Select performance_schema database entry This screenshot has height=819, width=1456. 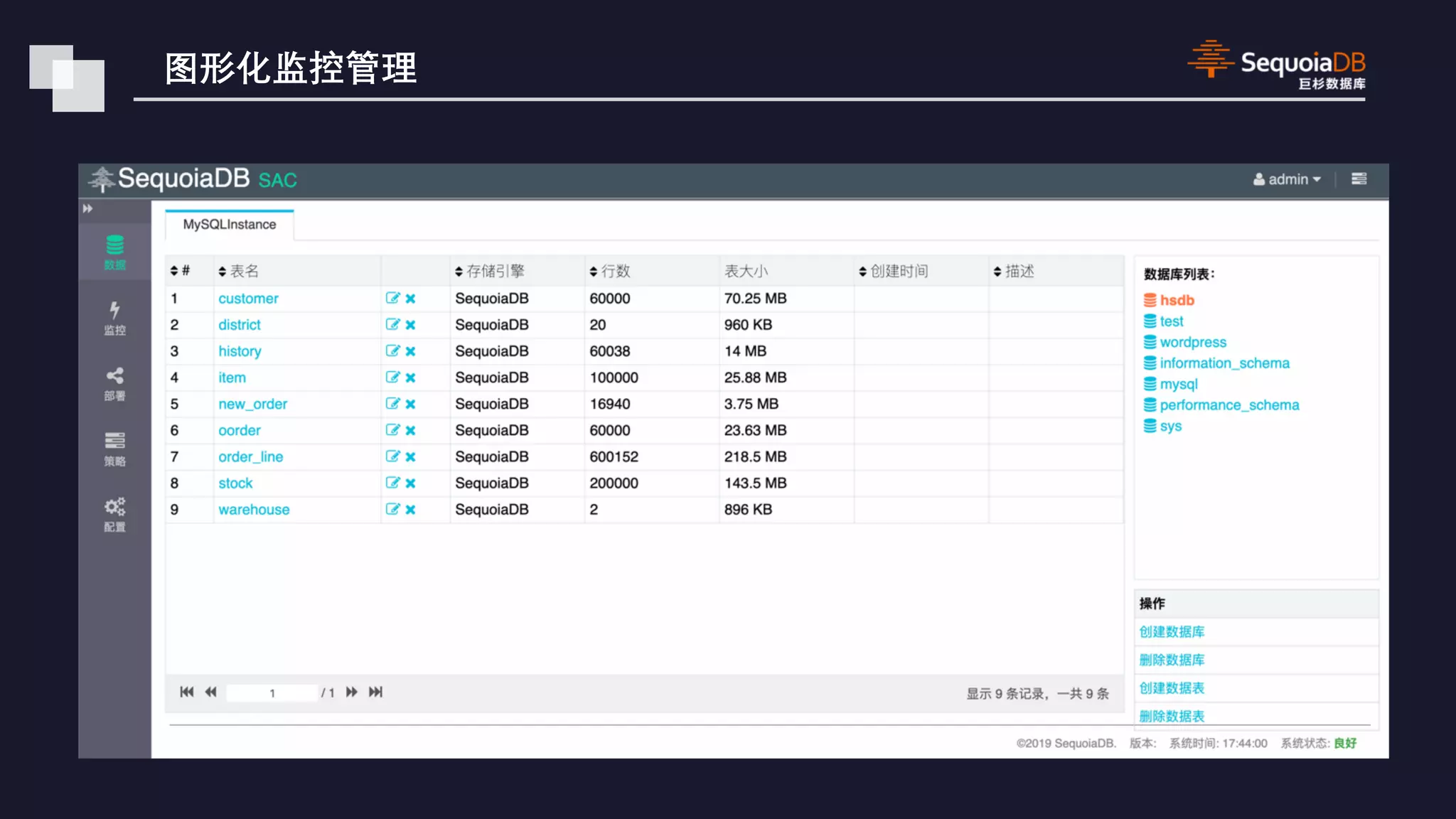click(x=1228, y=405)
